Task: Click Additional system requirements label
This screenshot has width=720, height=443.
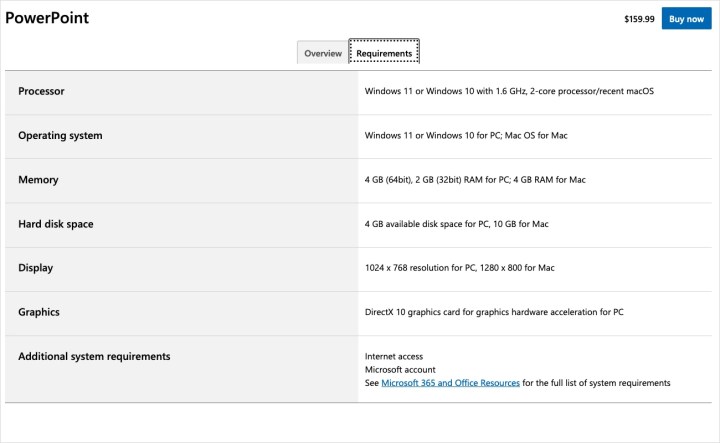Action: pos(94,356)
